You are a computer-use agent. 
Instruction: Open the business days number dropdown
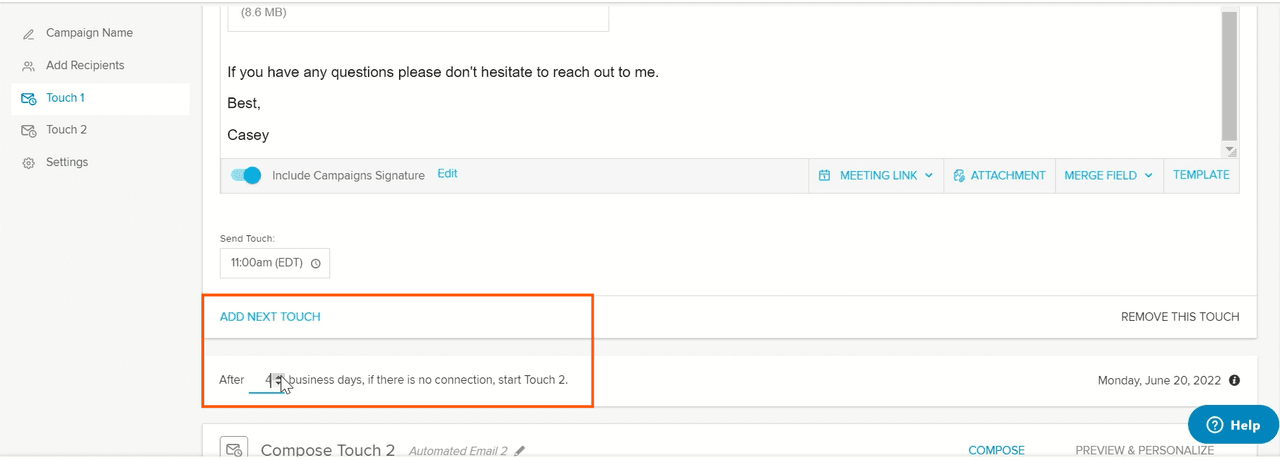(x=279, y=380)
